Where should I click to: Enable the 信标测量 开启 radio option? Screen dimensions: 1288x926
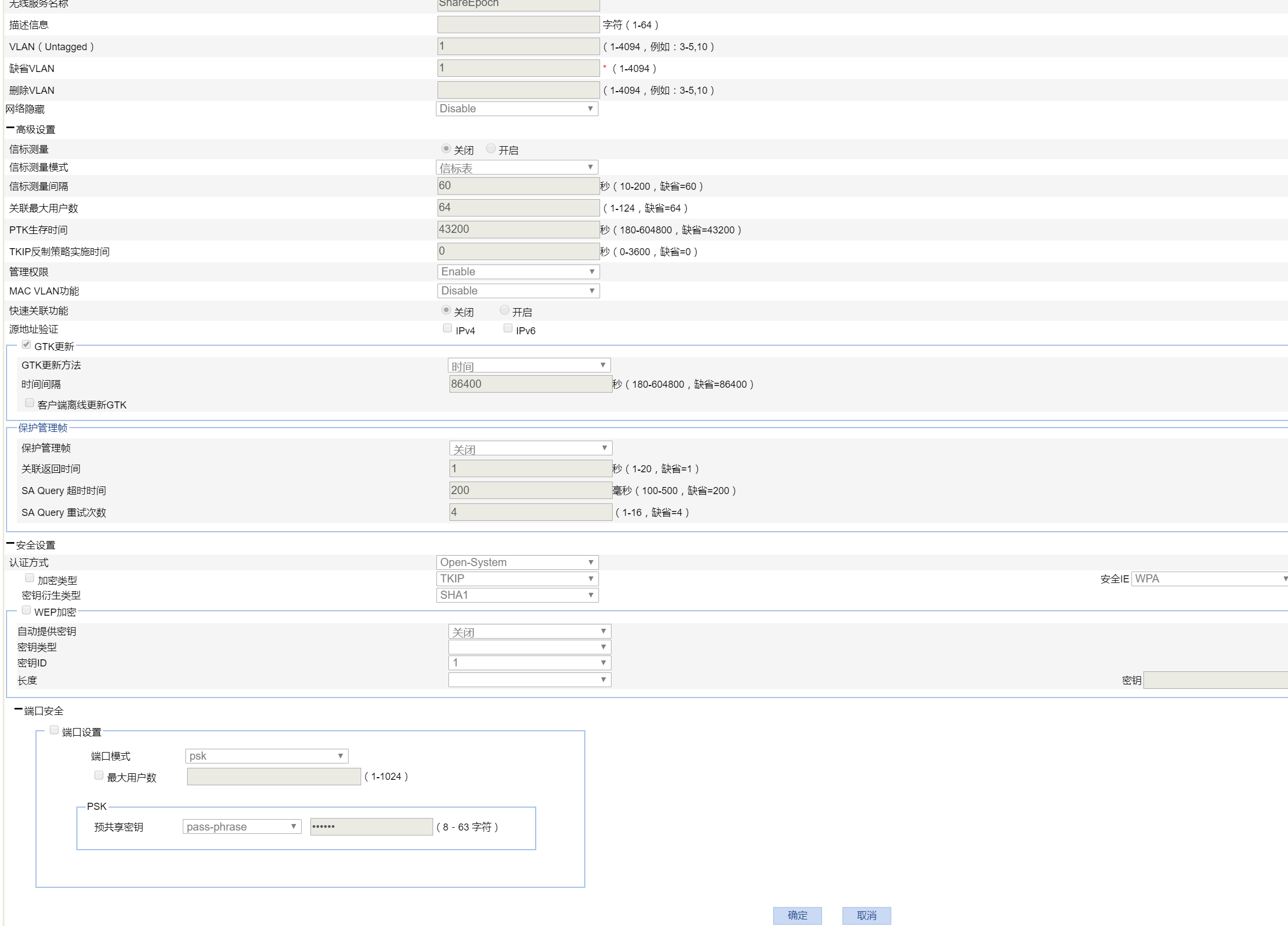tap(490, 149)
